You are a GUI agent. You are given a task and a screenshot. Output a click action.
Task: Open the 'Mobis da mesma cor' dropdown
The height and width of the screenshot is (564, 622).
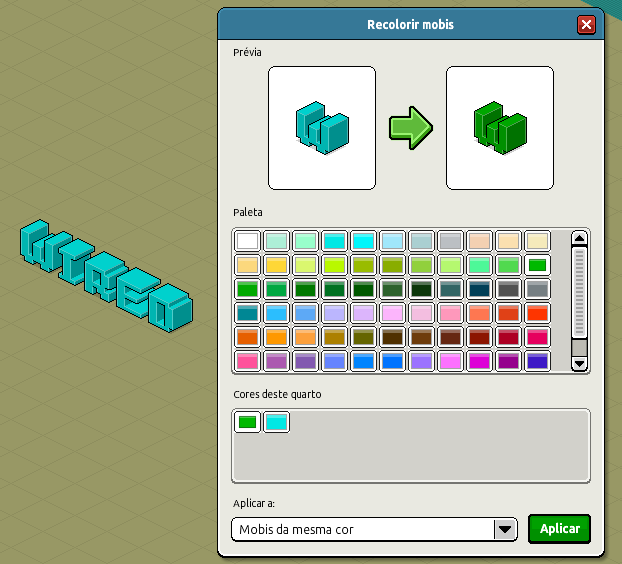(x=374, y=529)
